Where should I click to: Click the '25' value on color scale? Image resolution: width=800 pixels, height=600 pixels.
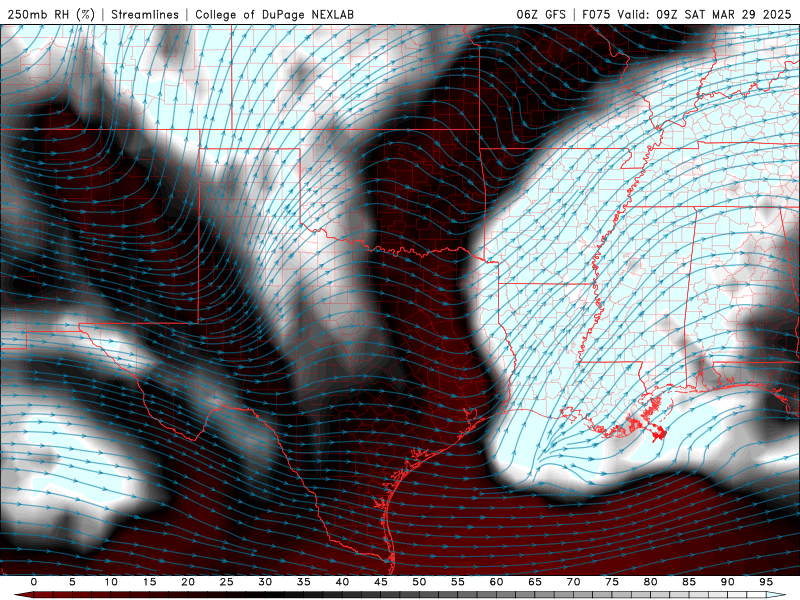[x=226, y=582]
